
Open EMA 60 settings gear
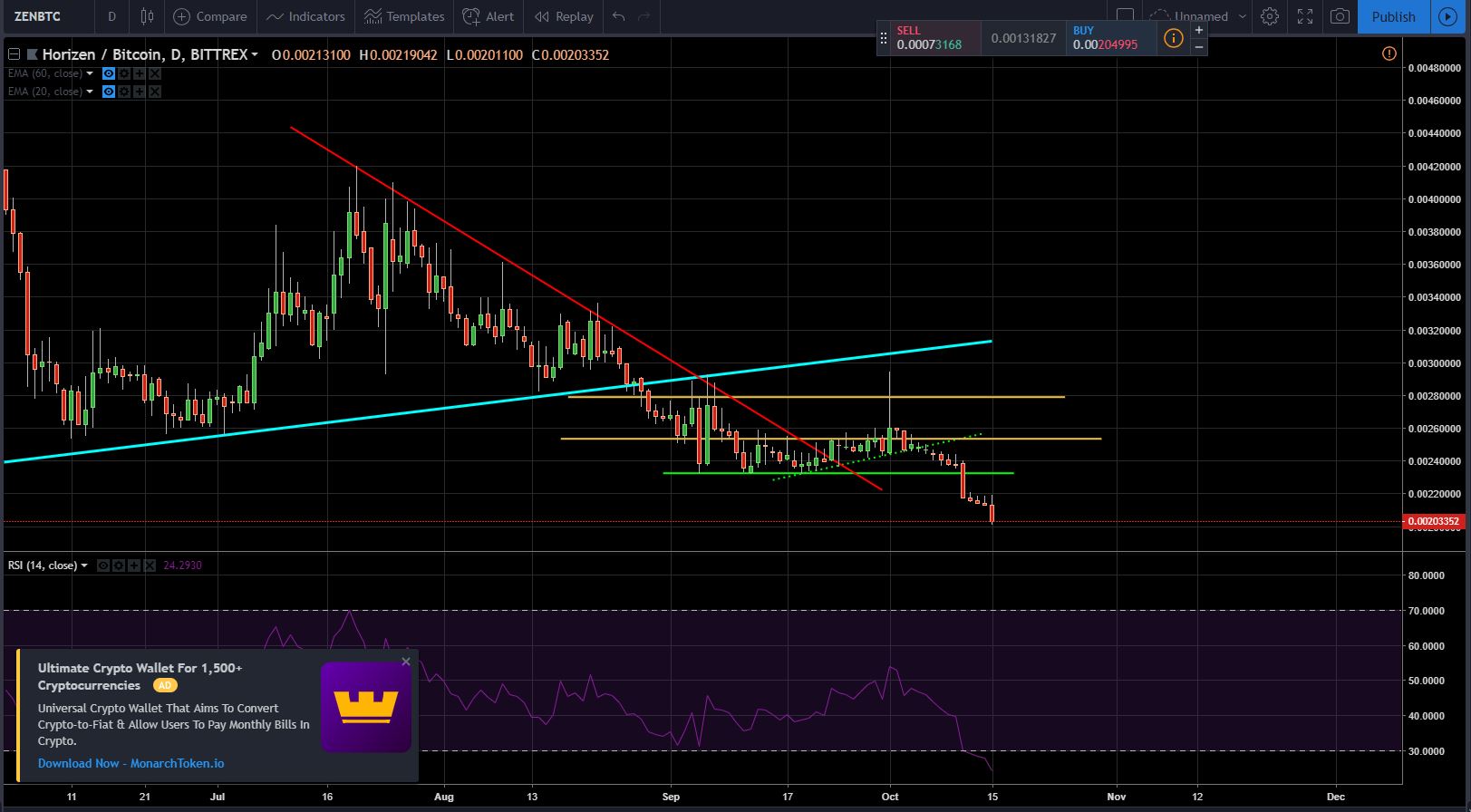pos(124,73)
